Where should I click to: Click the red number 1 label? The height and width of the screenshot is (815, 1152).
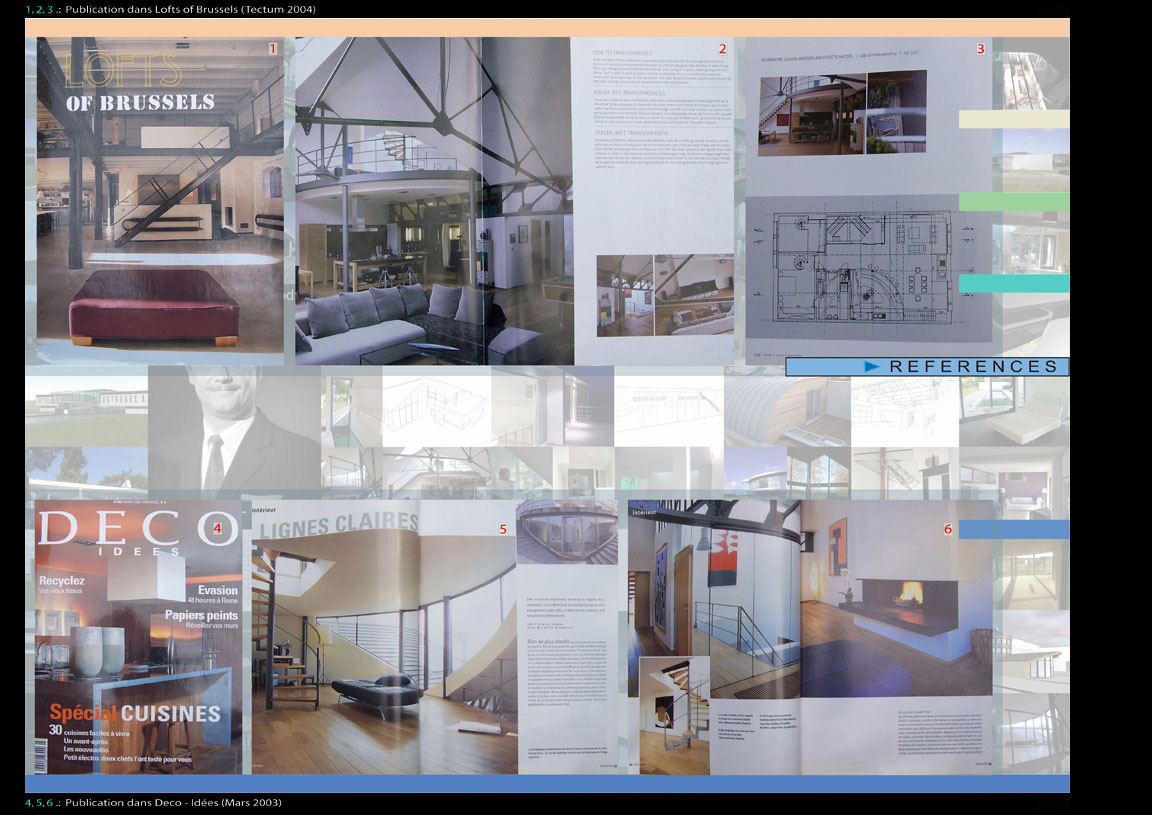coord(273,49)
